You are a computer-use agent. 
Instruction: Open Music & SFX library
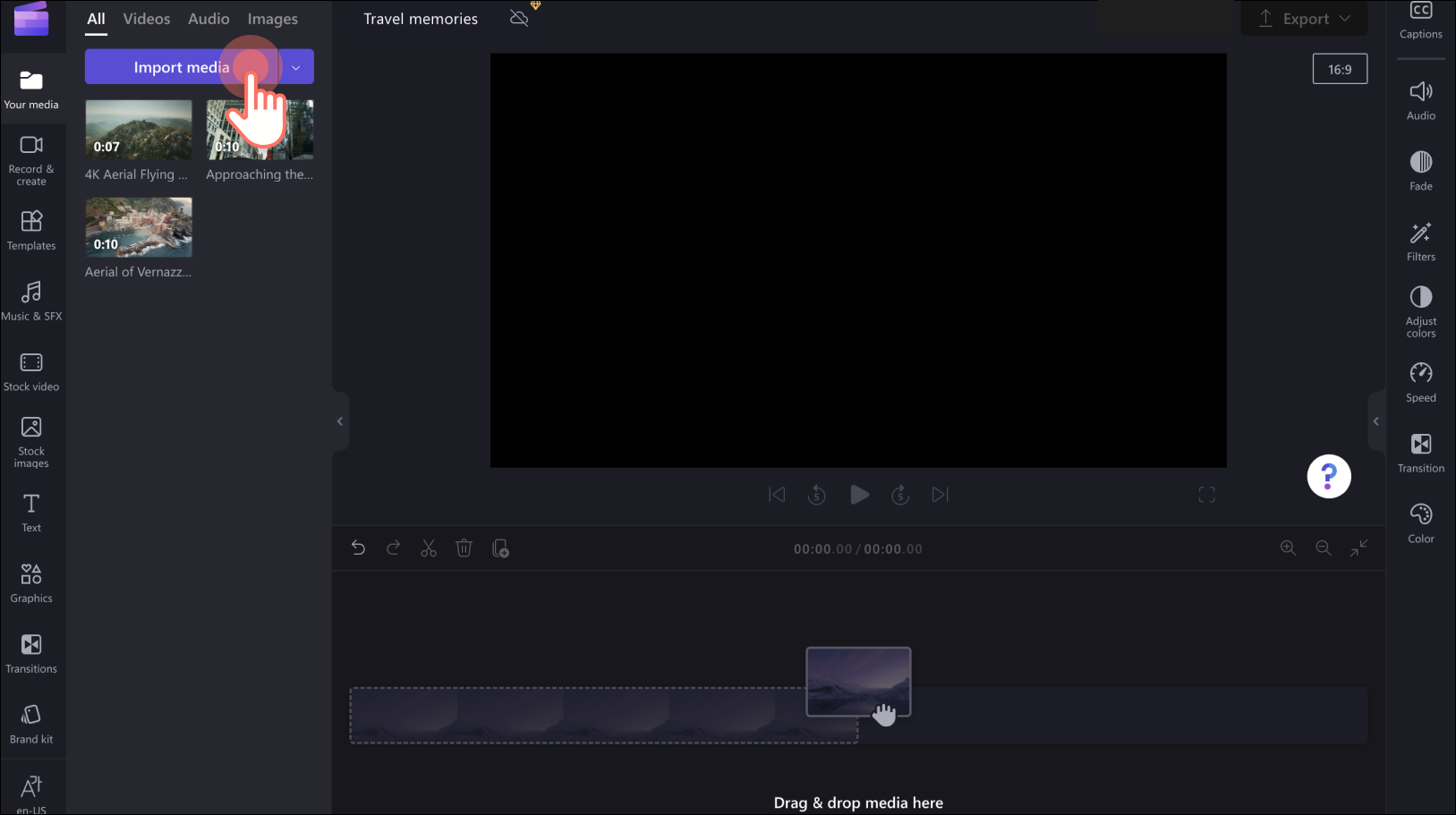click(x=31, y=301)
